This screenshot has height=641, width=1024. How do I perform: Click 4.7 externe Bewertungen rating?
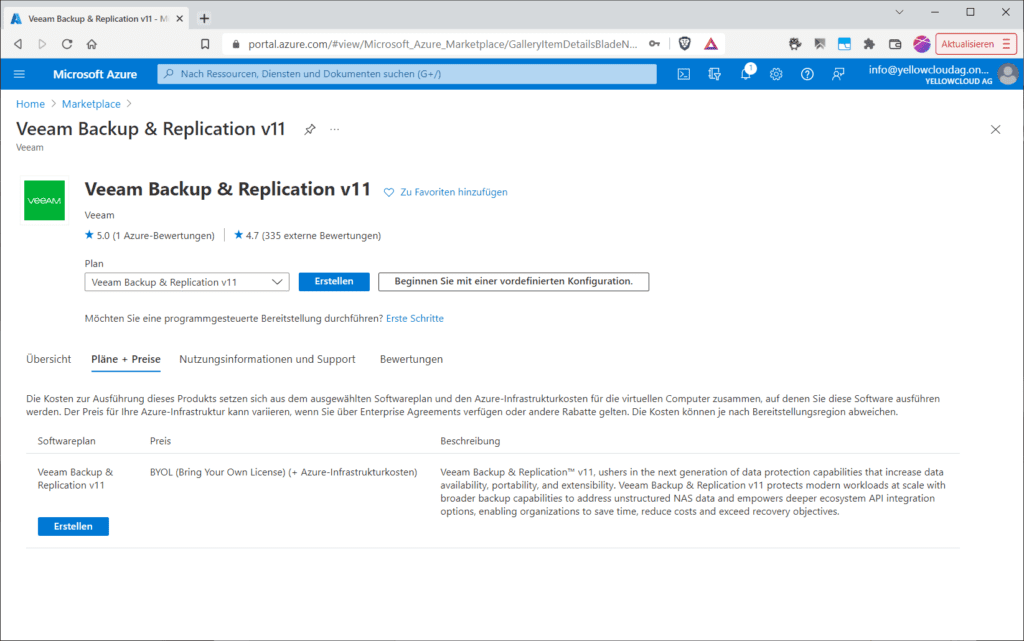(308, 236)
